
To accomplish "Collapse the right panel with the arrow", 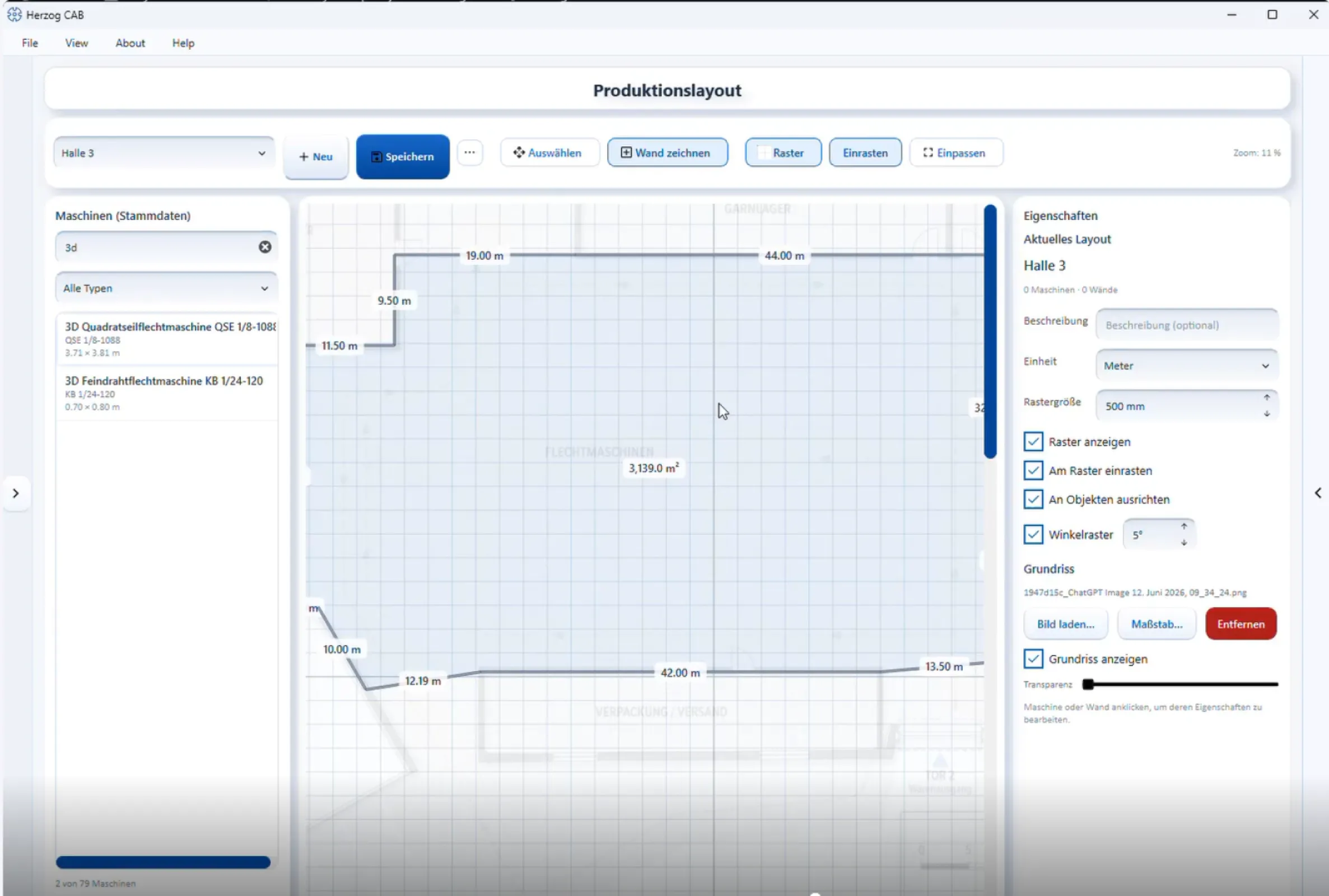I will (1318, 493).
